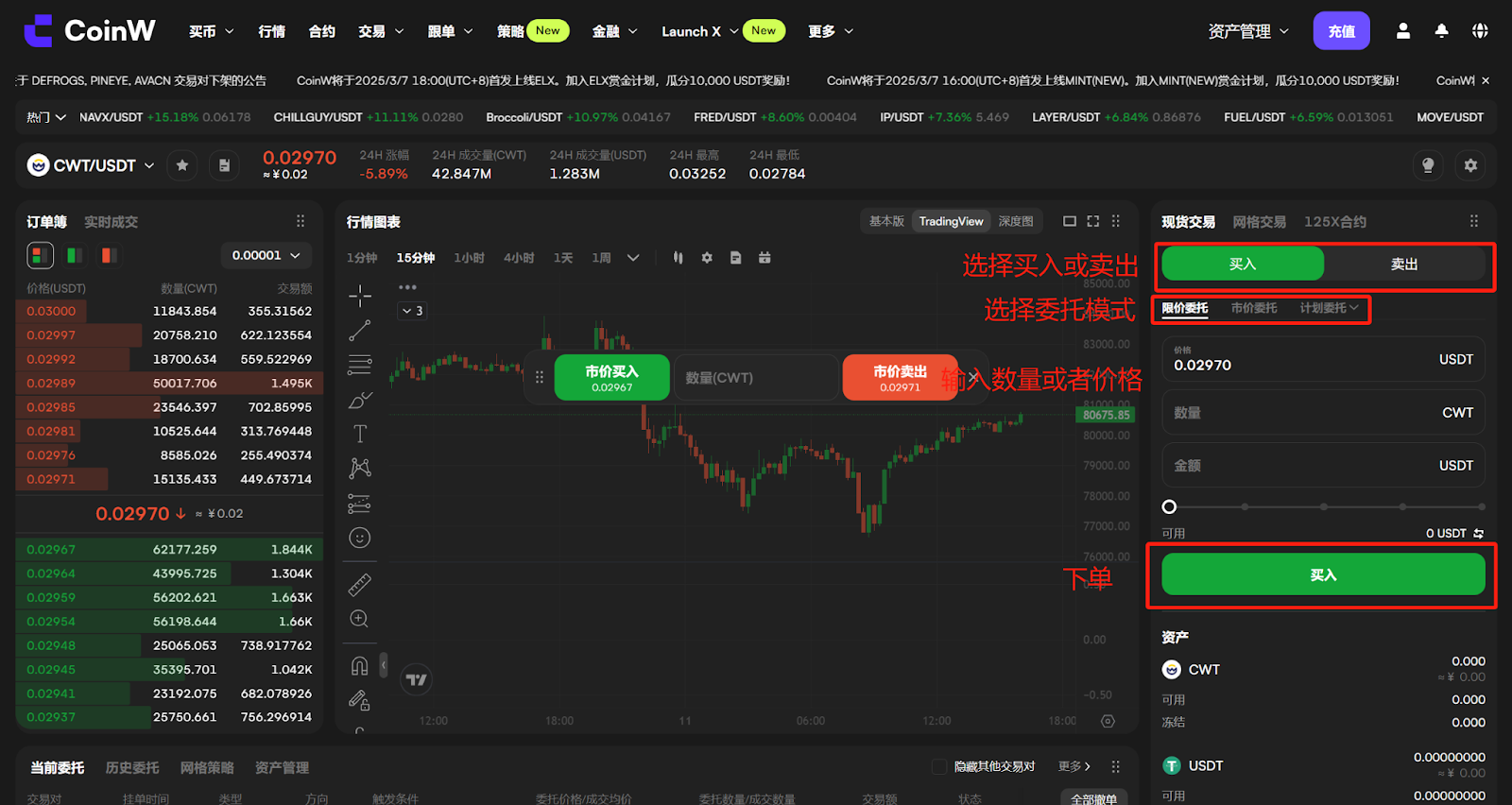The width and height of the screenshot is (1512, 805).
Task: Open the language globe selector
Action: (1480, 31)
